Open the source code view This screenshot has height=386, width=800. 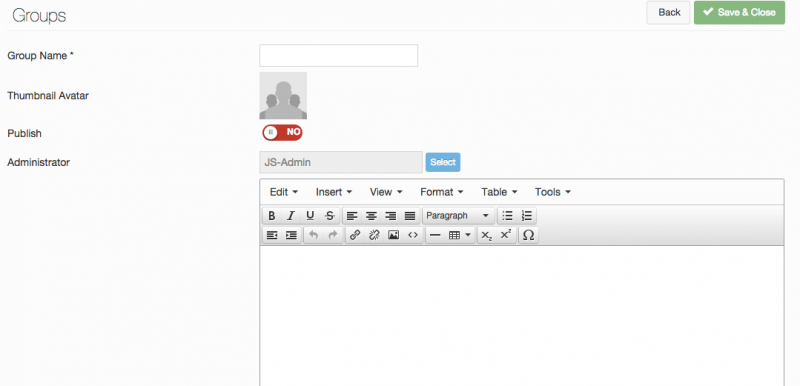413,235
